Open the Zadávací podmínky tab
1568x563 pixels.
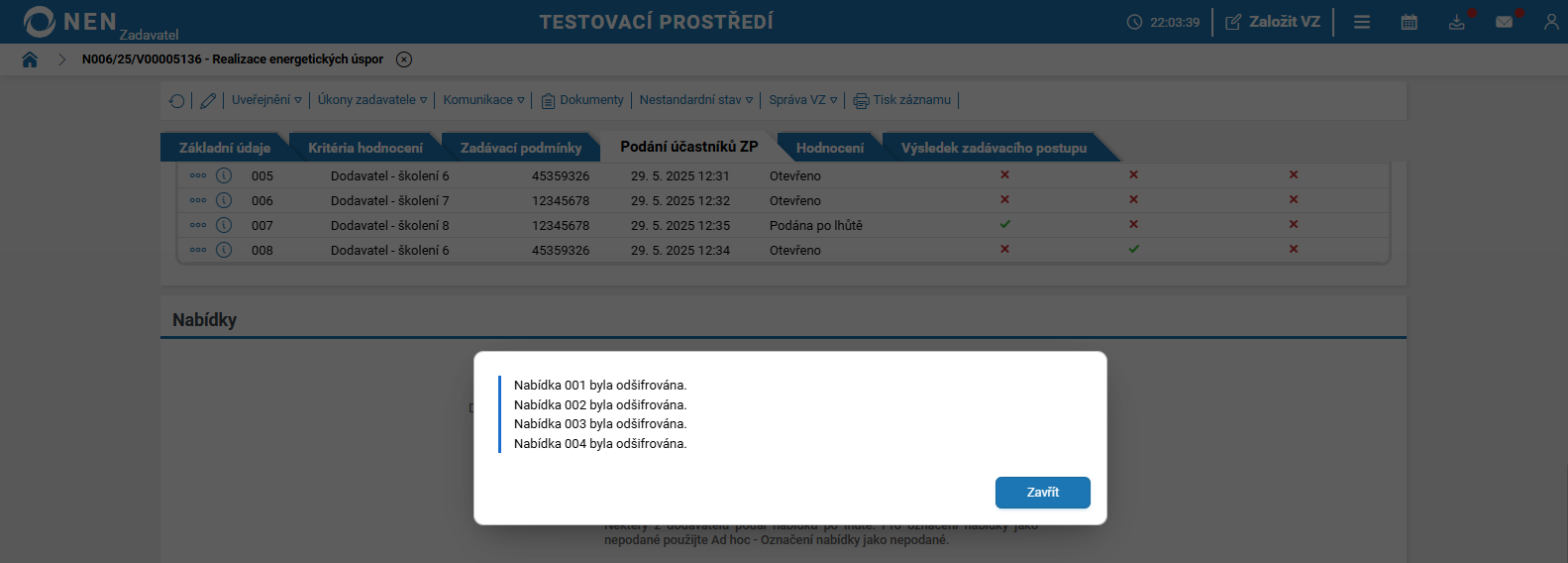click(x=521, y=148)
